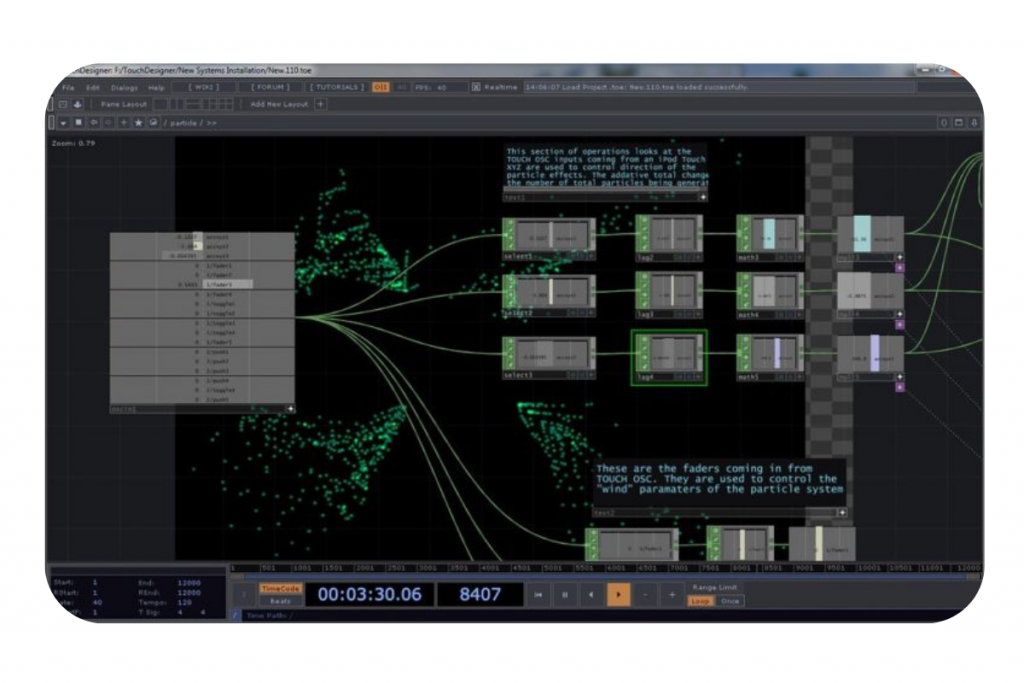
Task: Toggle the Realtime checkbox
Action: pos(476,87)
